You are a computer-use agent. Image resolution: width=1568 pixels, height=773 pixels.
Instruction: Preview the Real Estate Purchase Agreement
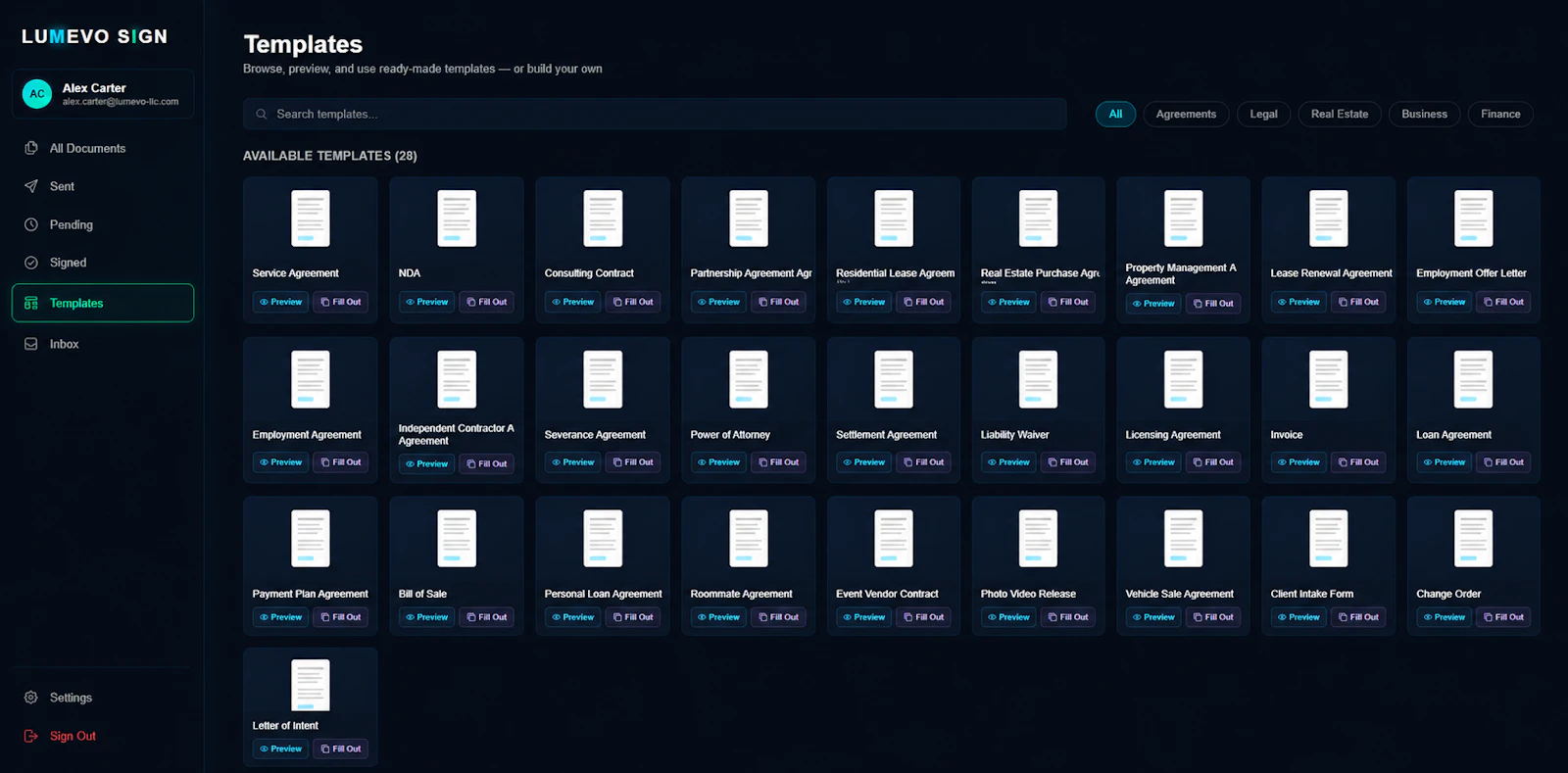1008,302
